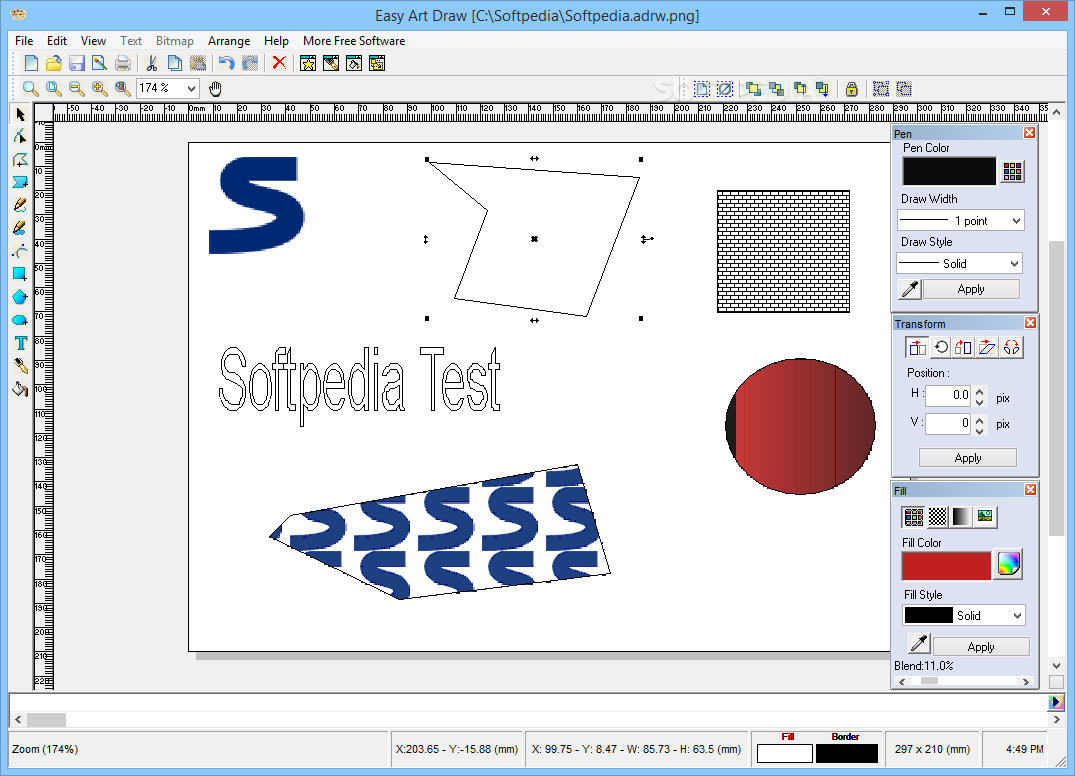Select the arrow pointer selection tool
Image resolution: width=1075 pixels, height=776 pixels.
click(20, 114)
